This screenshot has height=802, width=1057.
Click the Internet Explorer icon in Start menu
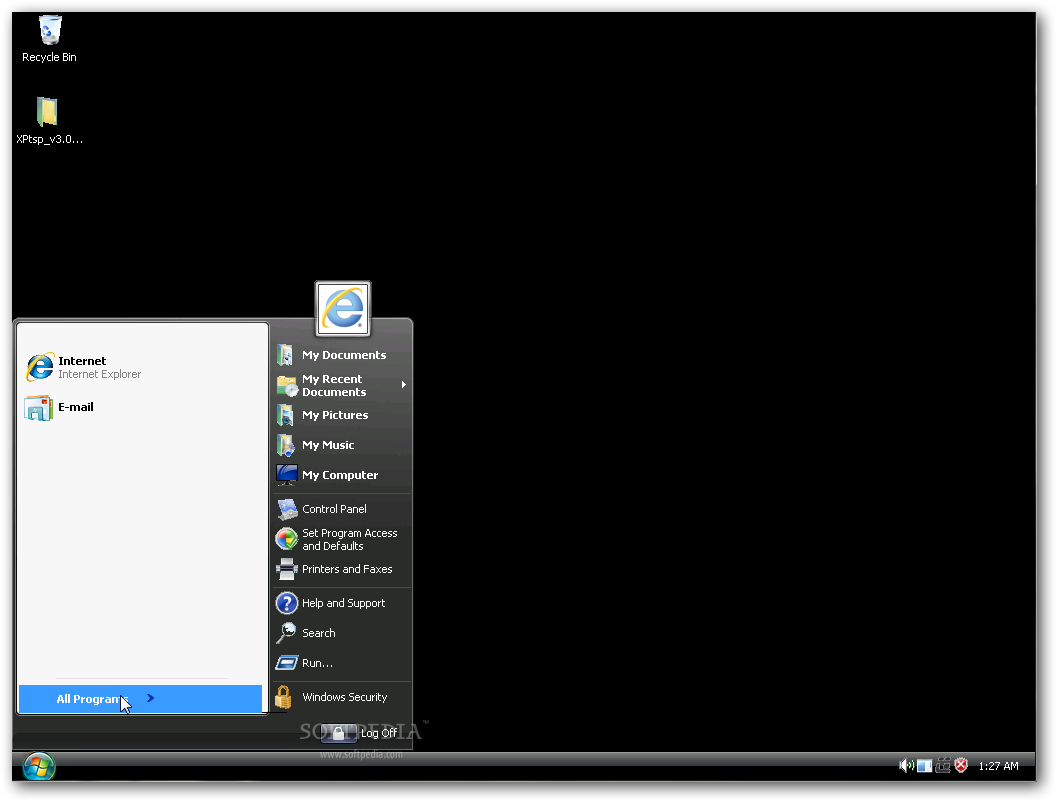(x=40, y=367)
